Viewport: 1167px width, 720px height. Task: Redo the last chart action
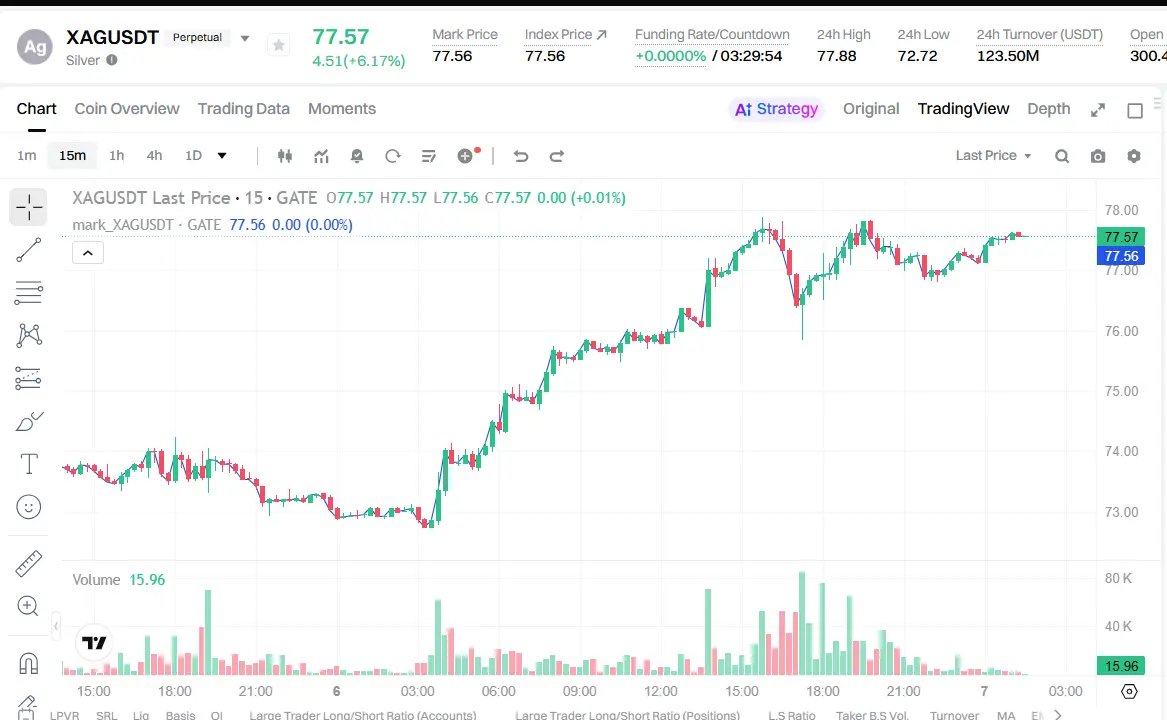point(556,156)
